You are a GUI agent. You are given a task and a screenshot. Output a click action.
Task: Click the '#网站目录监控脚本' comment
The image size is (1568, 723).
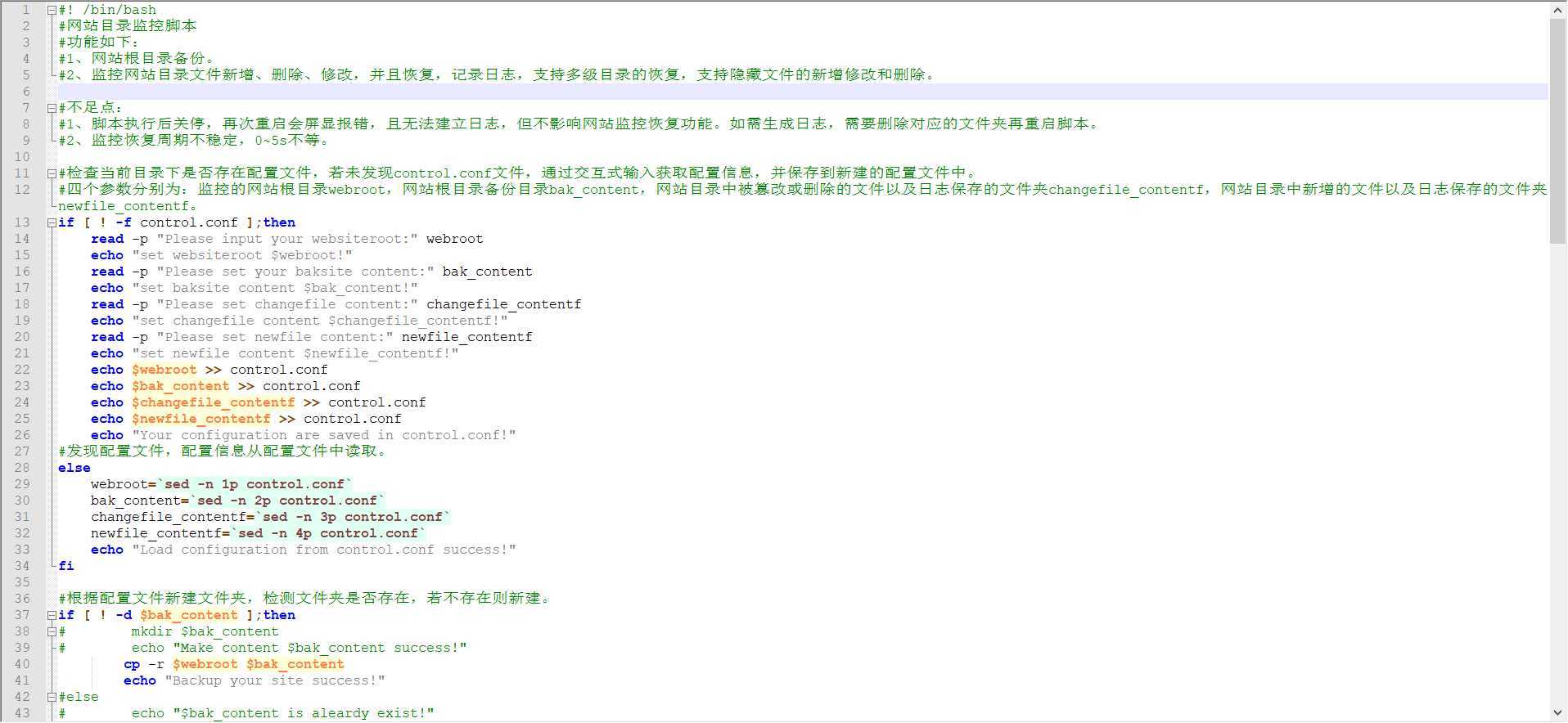[128, 26]
